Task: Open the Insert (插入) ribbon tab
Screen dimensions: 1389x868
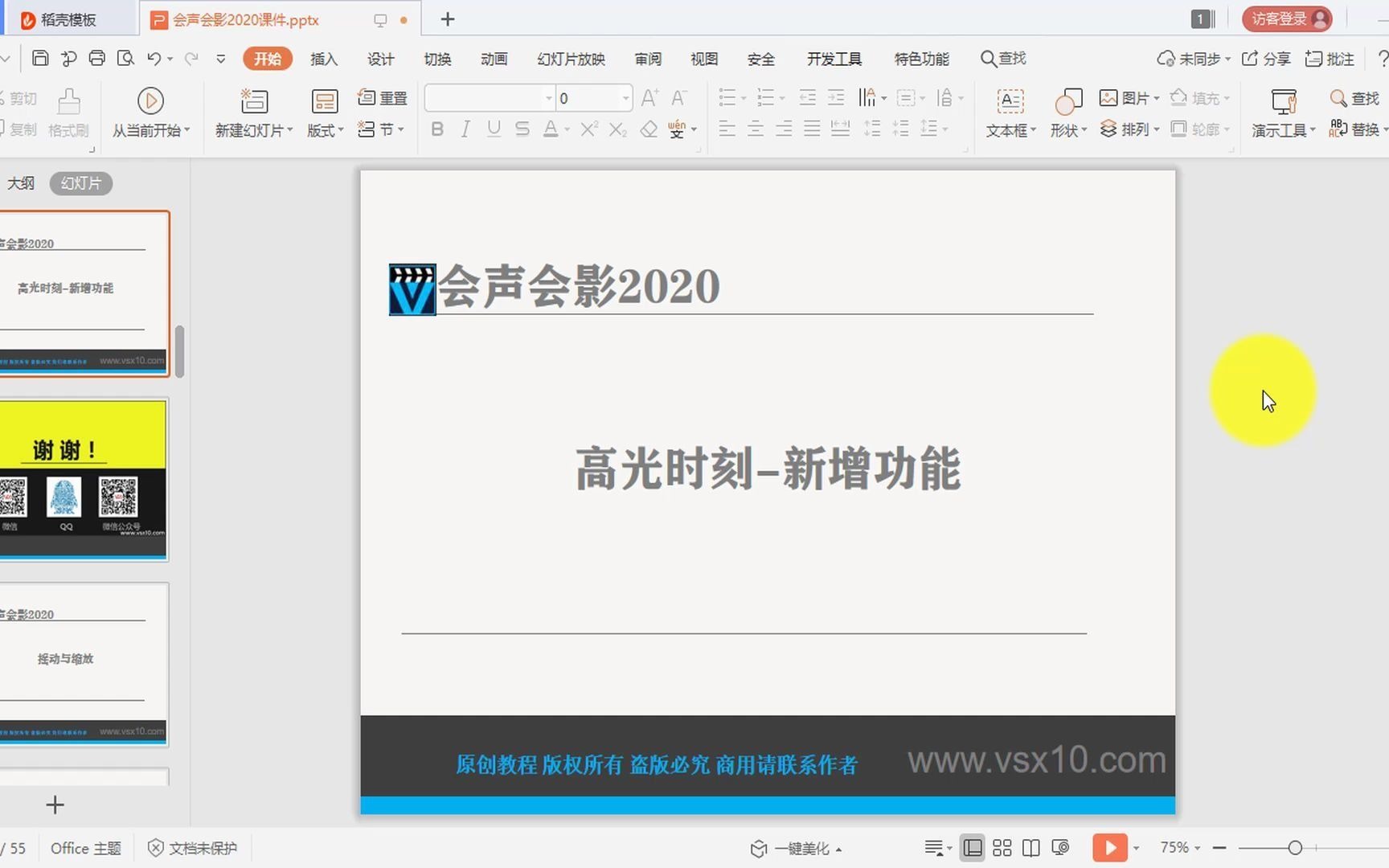Action: click(324, 59)
